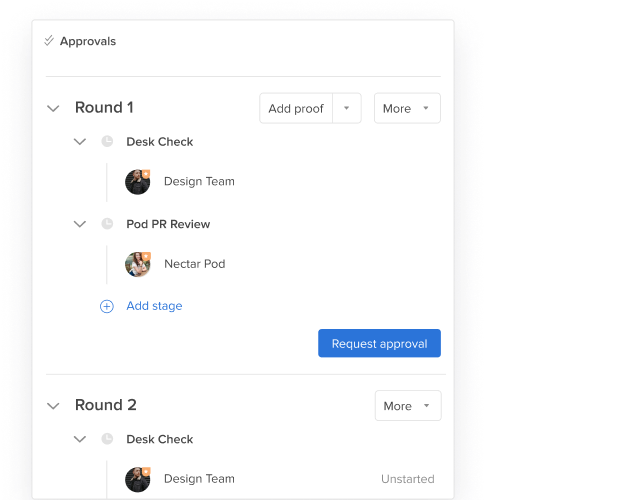Collapse Desk Check stage in Round 2
This screenshot has width=630, height=500.
80,439
